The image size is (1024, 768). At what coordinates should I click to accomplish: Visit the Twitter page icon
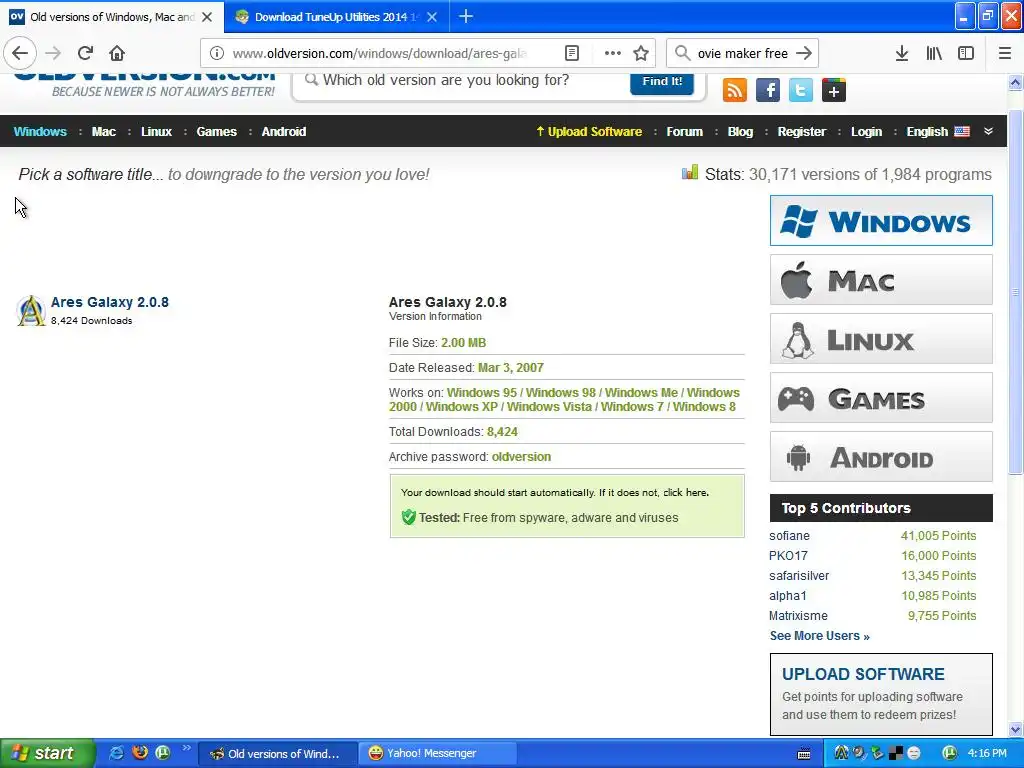coord(801,89)
